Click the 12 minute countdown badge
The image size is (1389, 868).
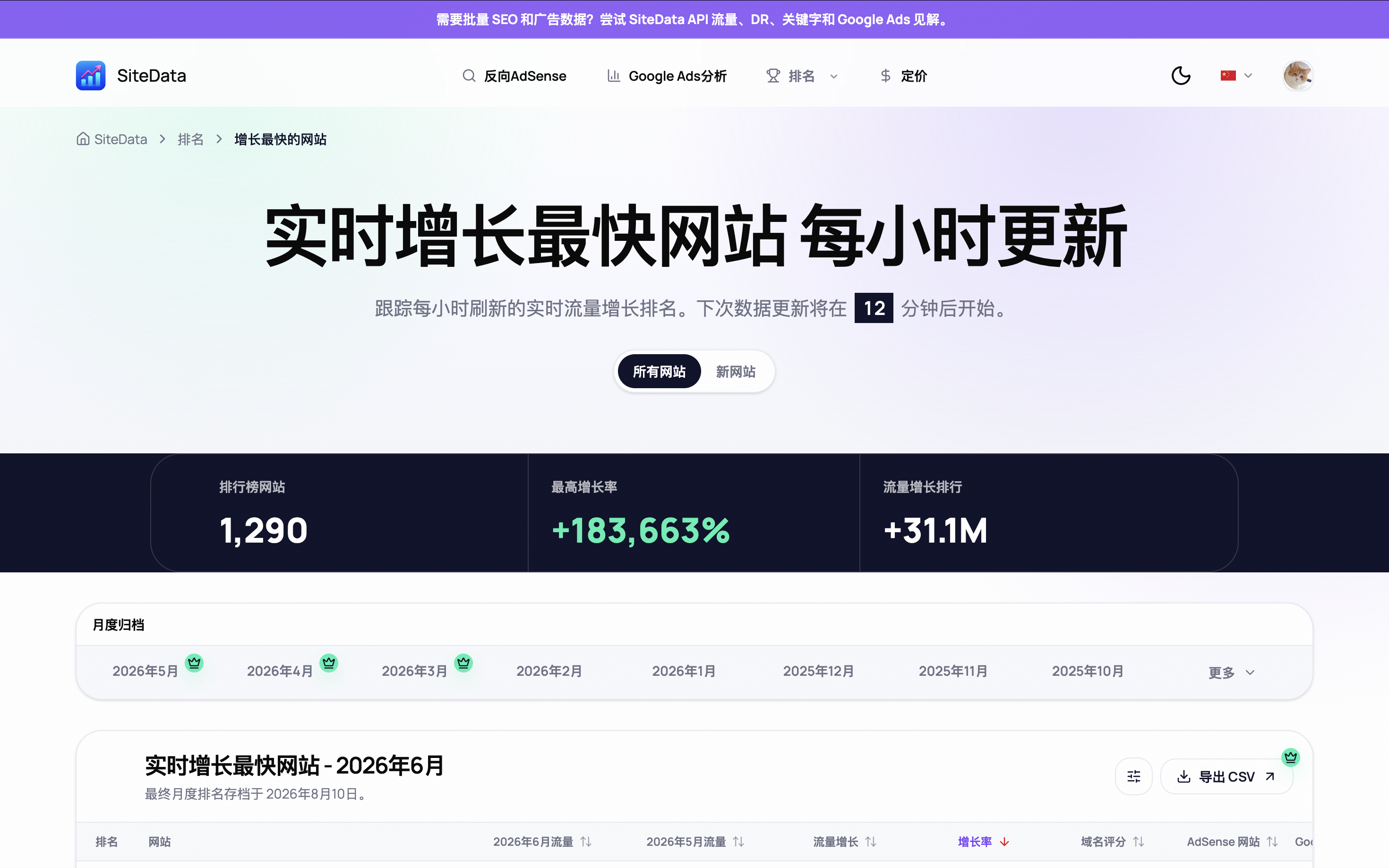(x=874, y=308)
